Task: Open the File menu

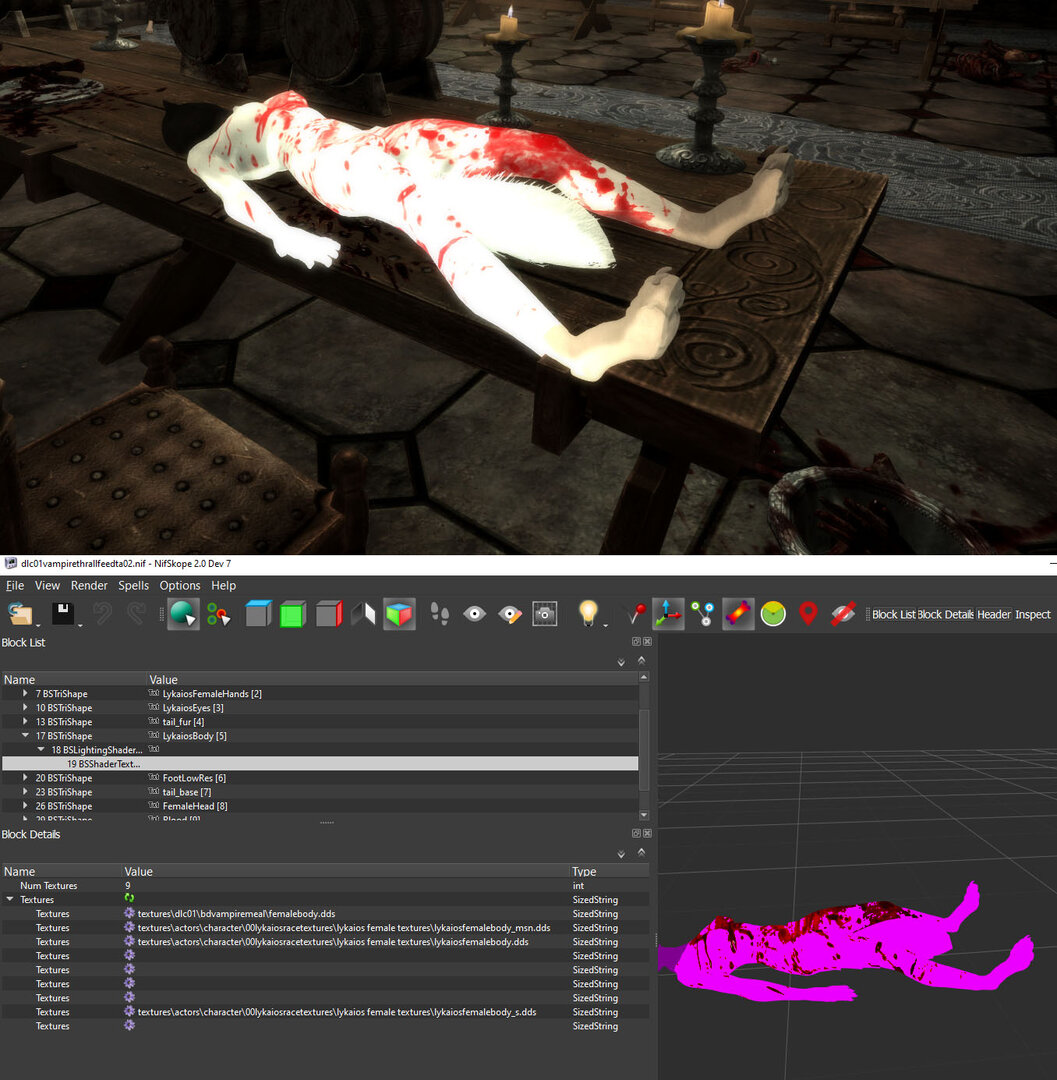Action: click(x=14, y=585)
